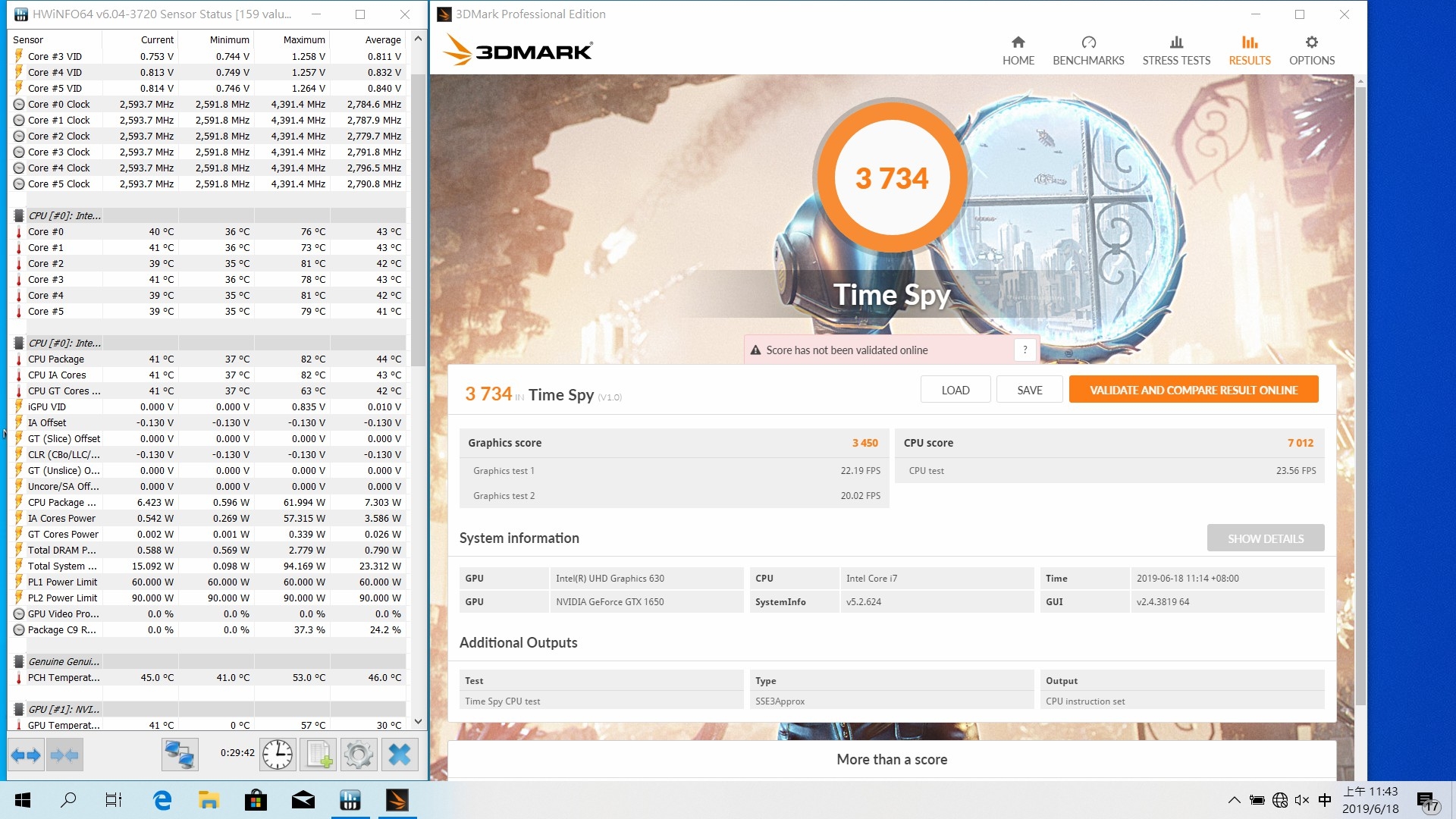Open HWiNFO network remote monitor icon
The image size is (1456, 819).
point(180,755)
